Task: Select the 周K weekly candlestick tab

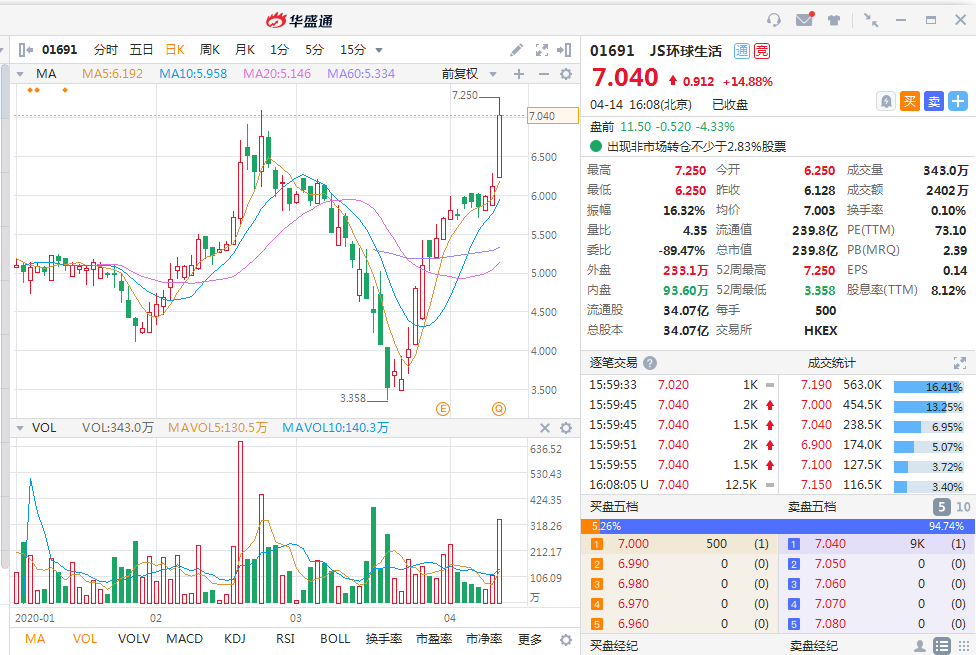Action: 210,50
